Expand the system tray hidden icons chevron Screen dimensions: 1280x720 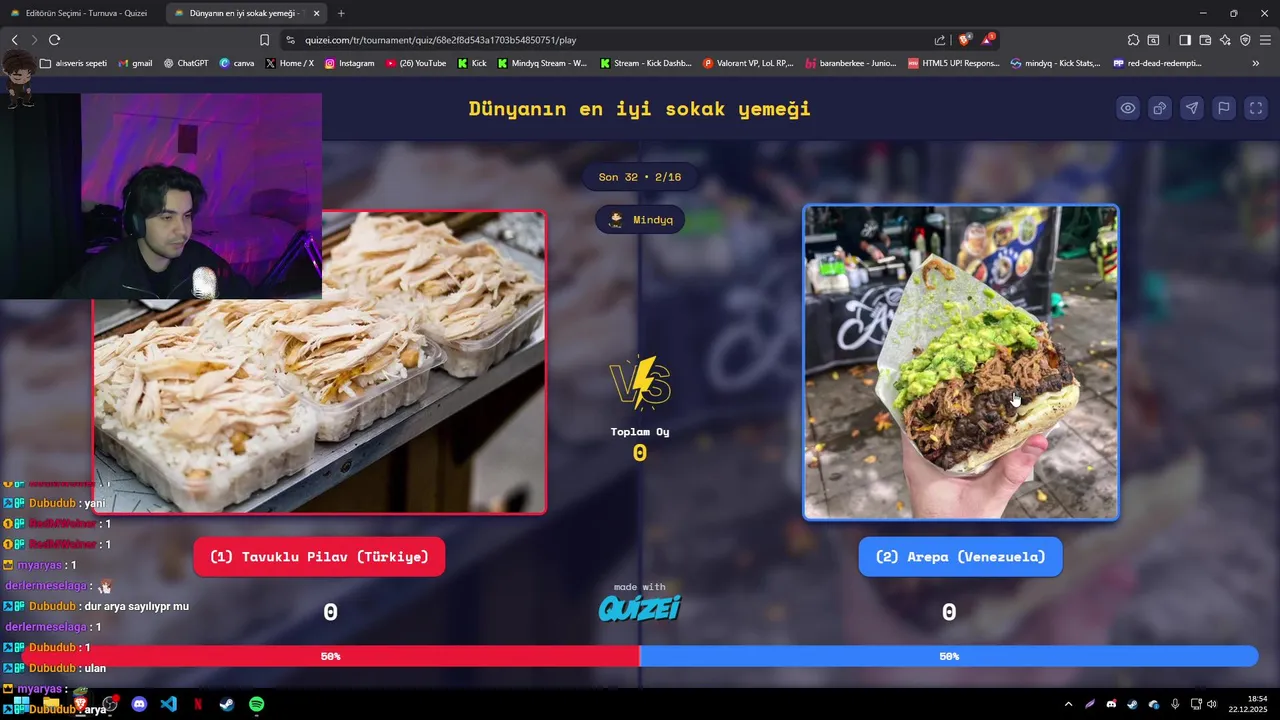tap(1068, 704)
